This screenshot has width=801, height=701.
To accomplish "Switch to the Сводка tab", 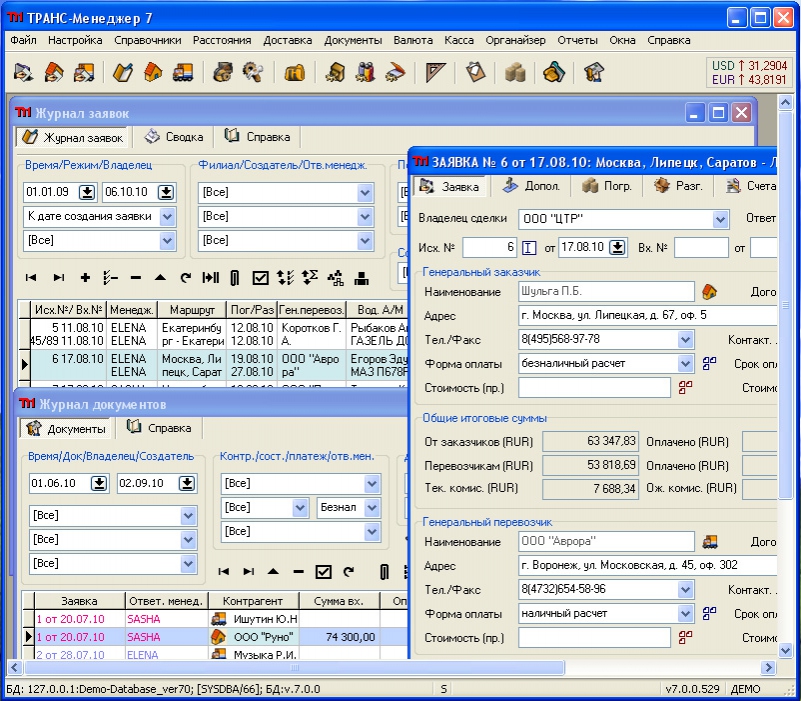I will [x=175, y=137].
